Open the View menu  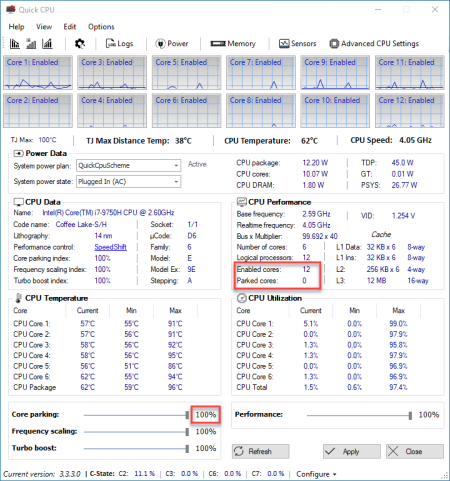[x=44, y=27]
